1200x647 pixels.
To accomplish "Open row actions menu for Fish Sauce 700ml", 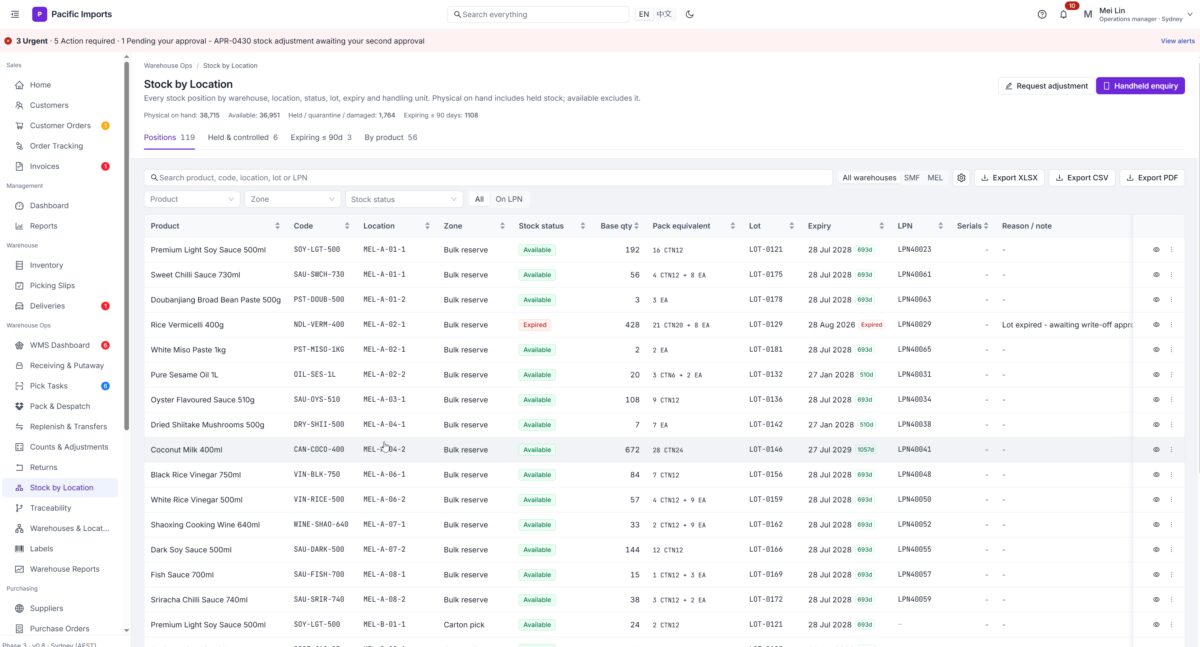I will [1171, 575].
